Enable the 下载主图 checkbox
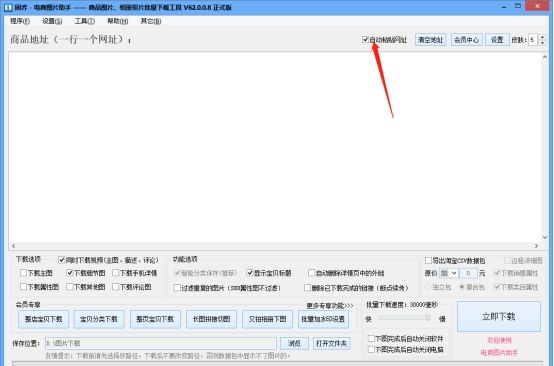Image resolution: width=554 pixels, height=366 pixels. (x=23, y=273)
